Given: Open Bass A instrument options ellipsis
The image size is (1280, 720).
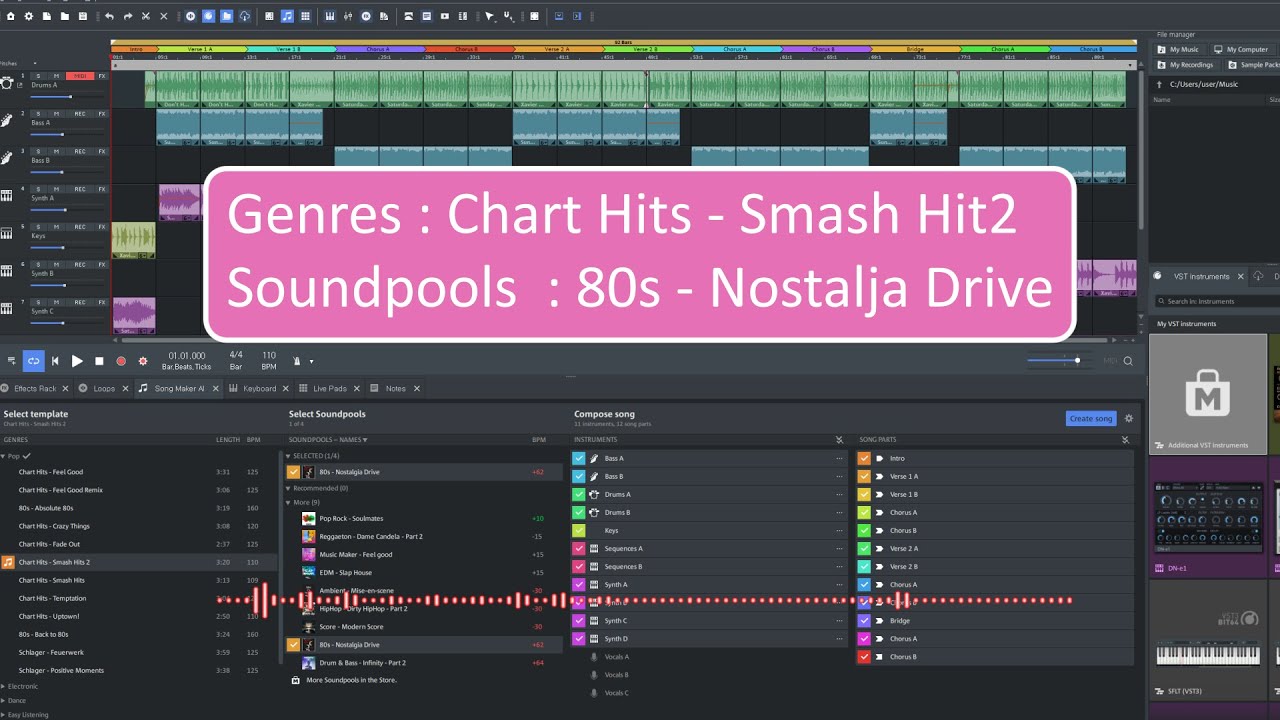Looking at the screenshot, I should click(x=840, y=458).
